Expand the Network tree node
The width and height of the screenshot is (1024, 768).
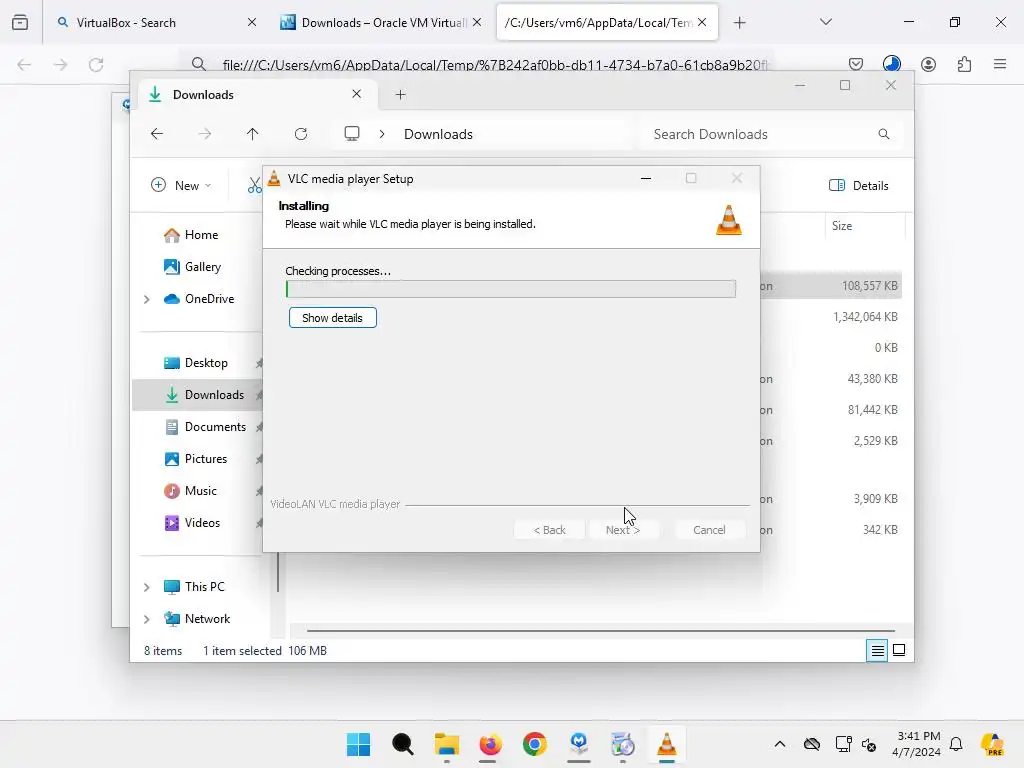click(147, 619)
